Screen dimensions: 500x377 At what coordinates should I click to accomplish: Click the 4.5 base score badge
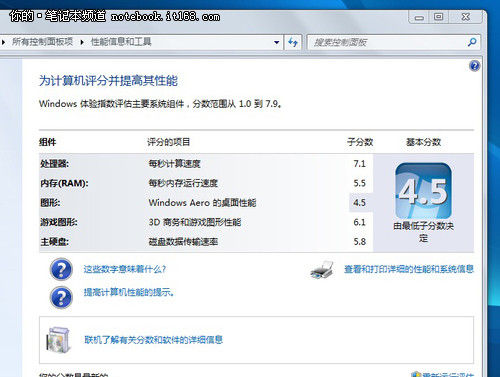(423, 191)
